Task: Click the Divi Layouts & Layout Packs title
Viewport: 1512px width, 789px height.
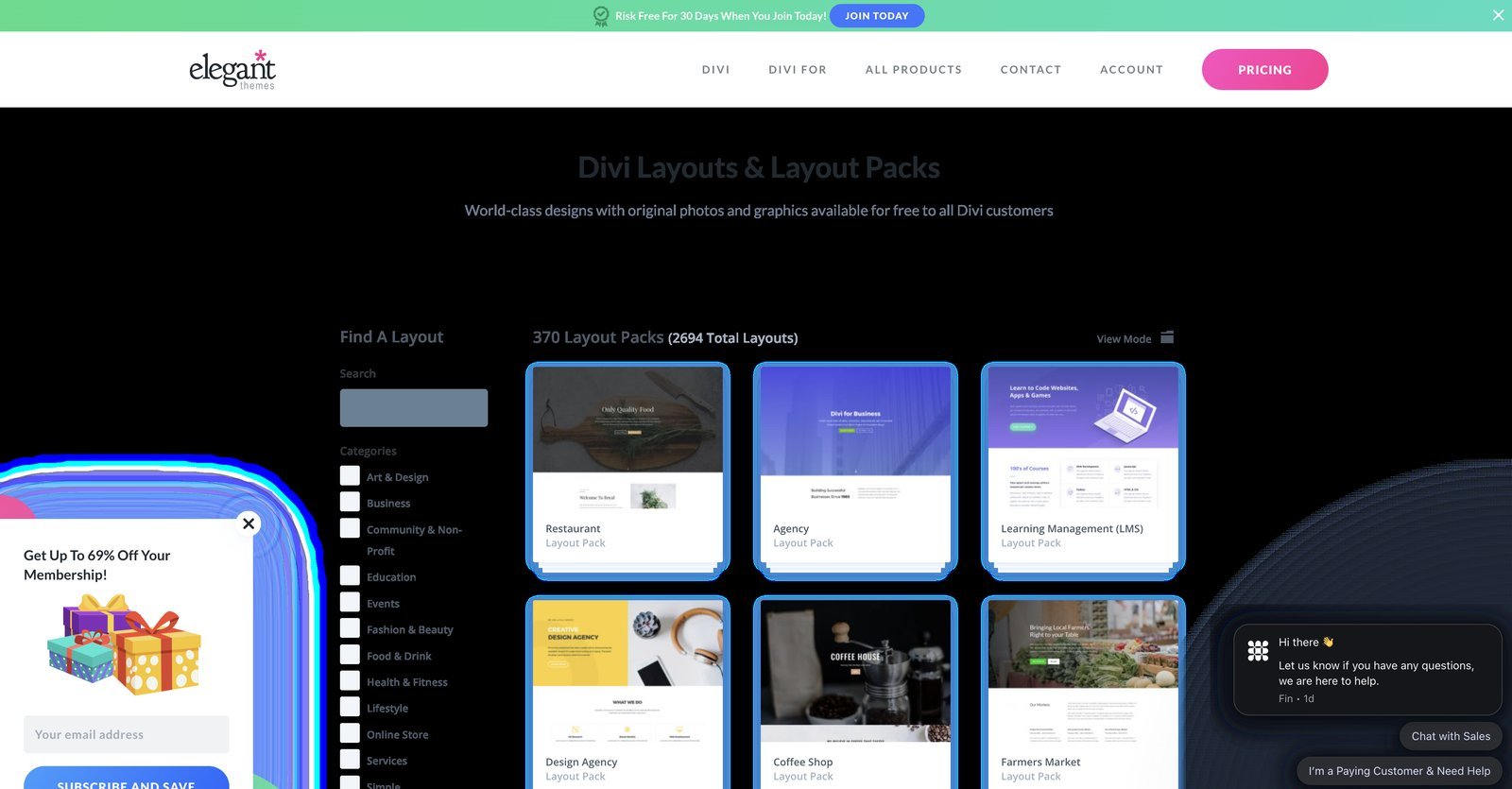Action: (759, 168)
